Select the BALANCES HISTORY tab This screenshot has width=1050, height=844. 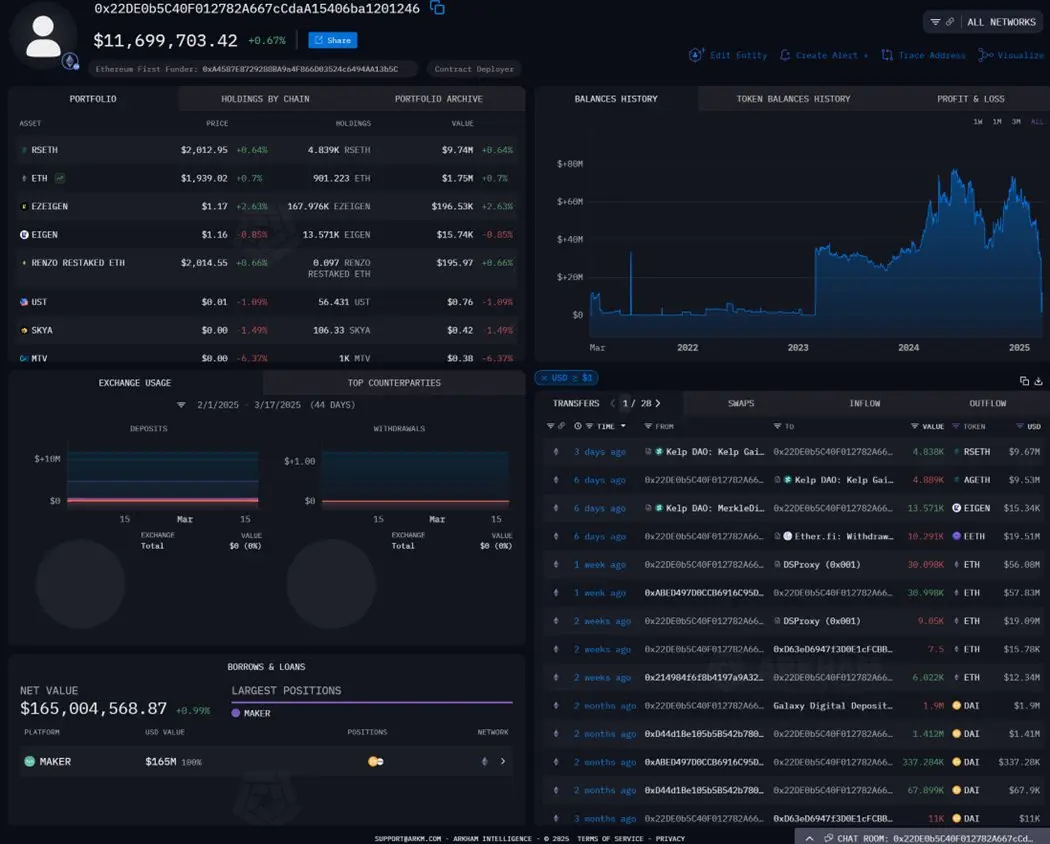[616, 98]
